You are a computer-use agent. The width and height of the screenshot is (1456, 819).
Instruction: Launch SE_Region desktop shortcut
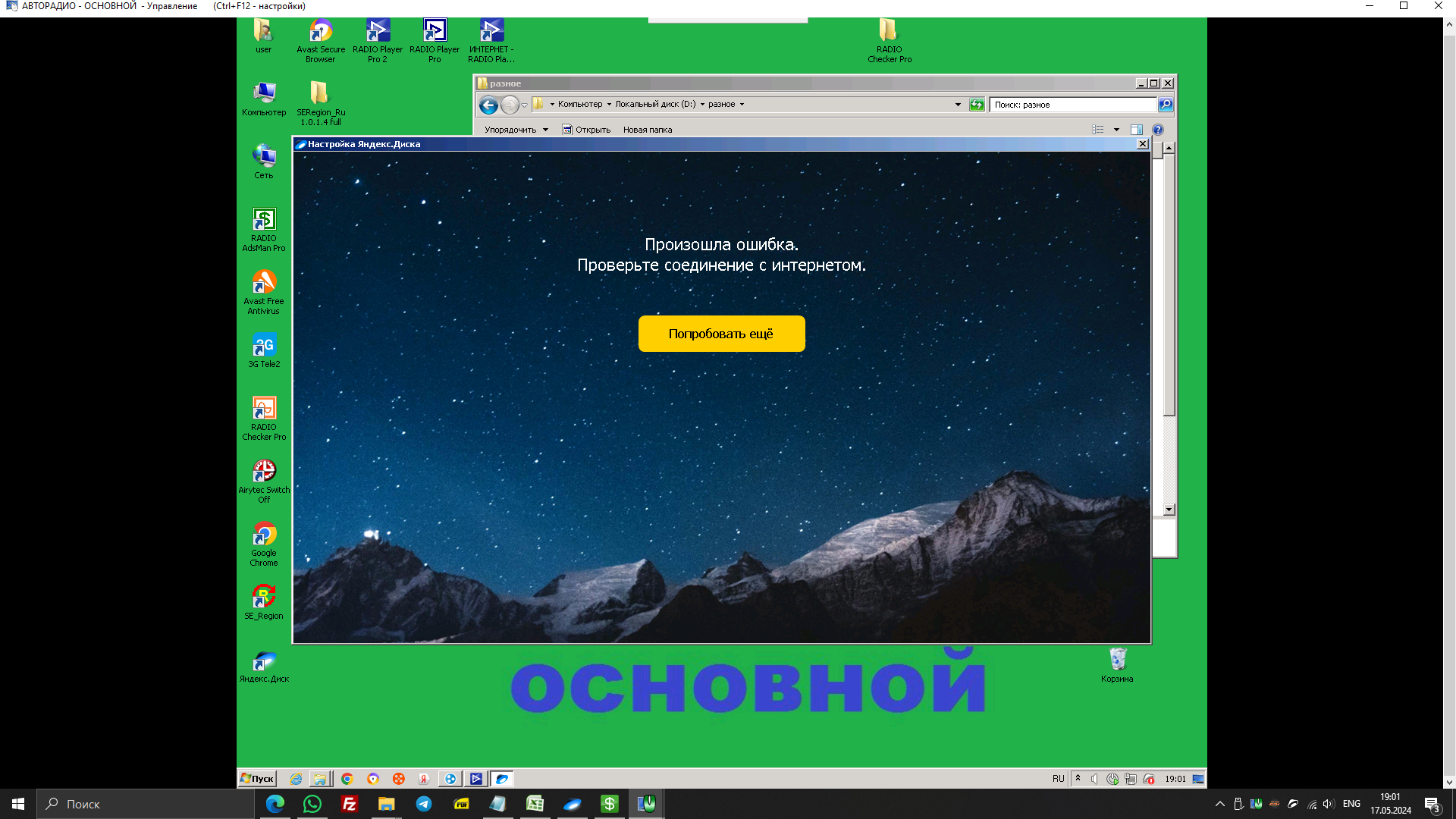point(264,602)
